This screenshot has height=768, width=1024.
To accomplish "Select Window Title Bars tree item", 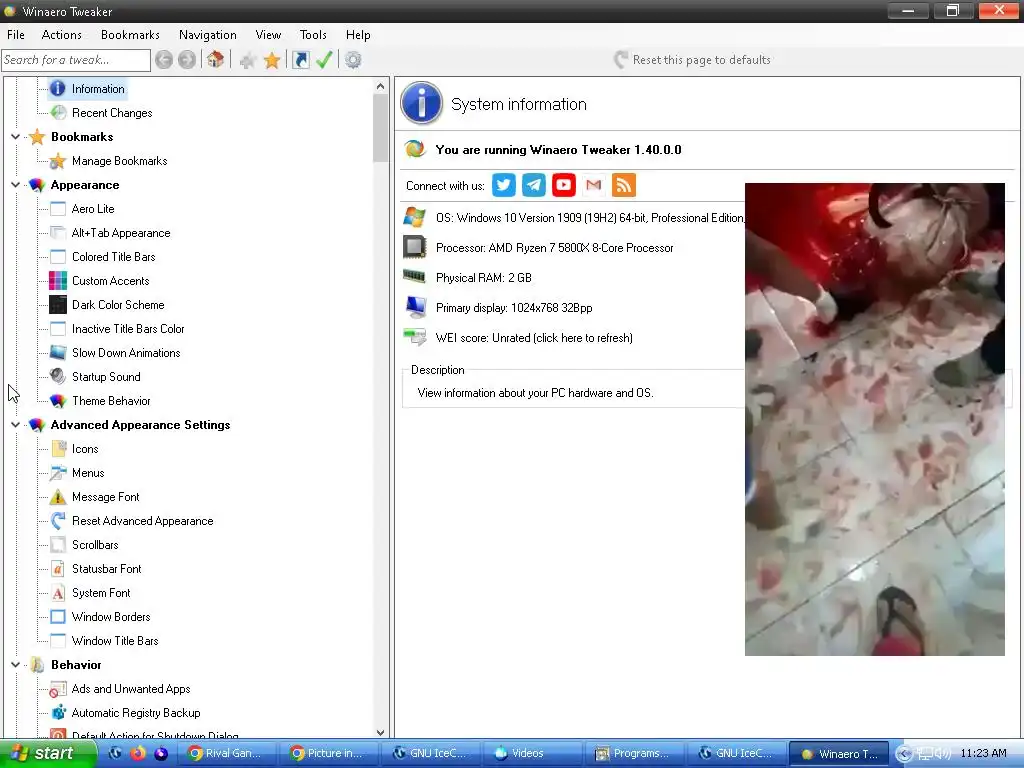I will coord(115,641).
